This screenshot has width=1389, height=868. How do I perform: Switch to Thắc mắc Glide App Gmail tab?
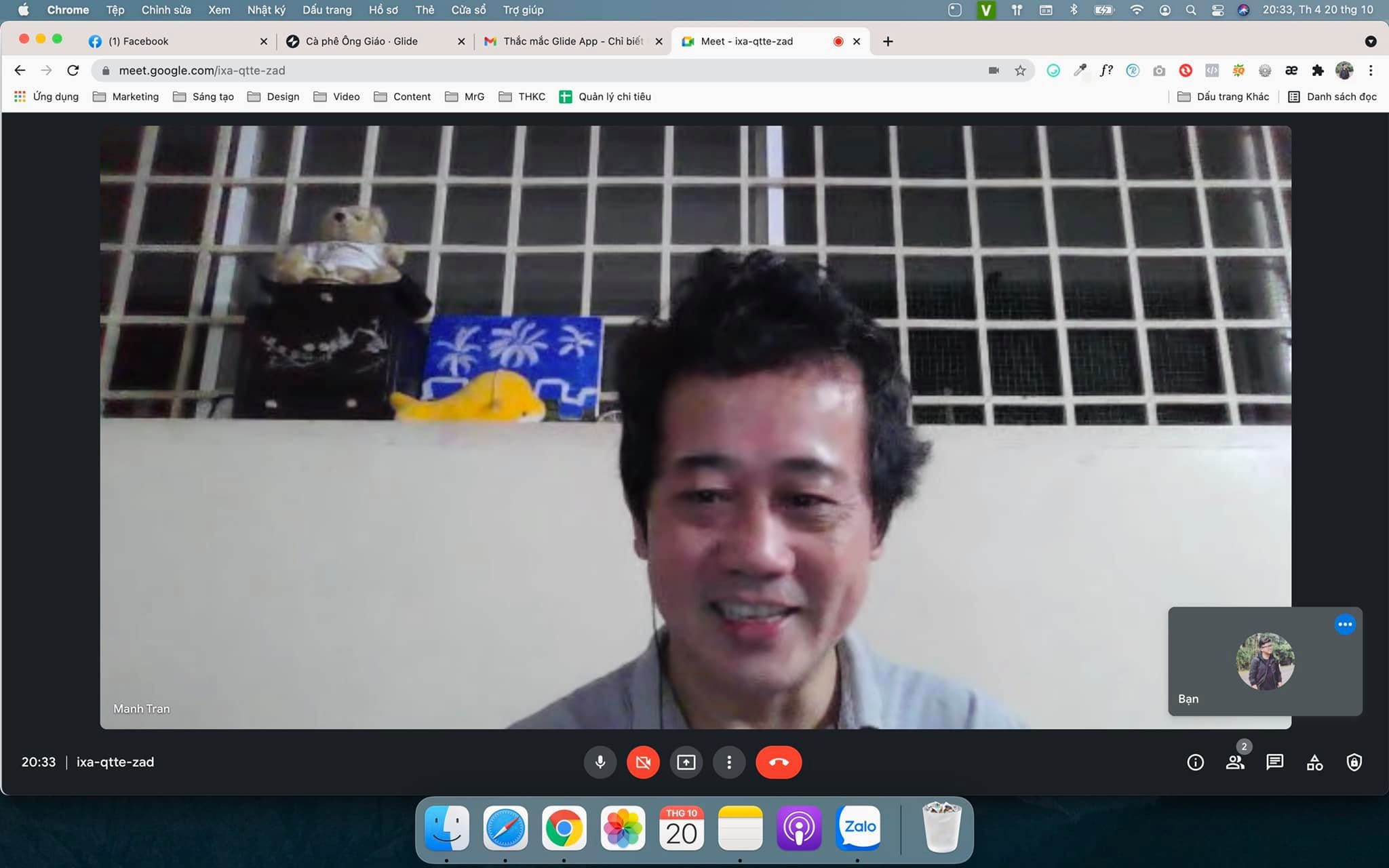(573, 41)
